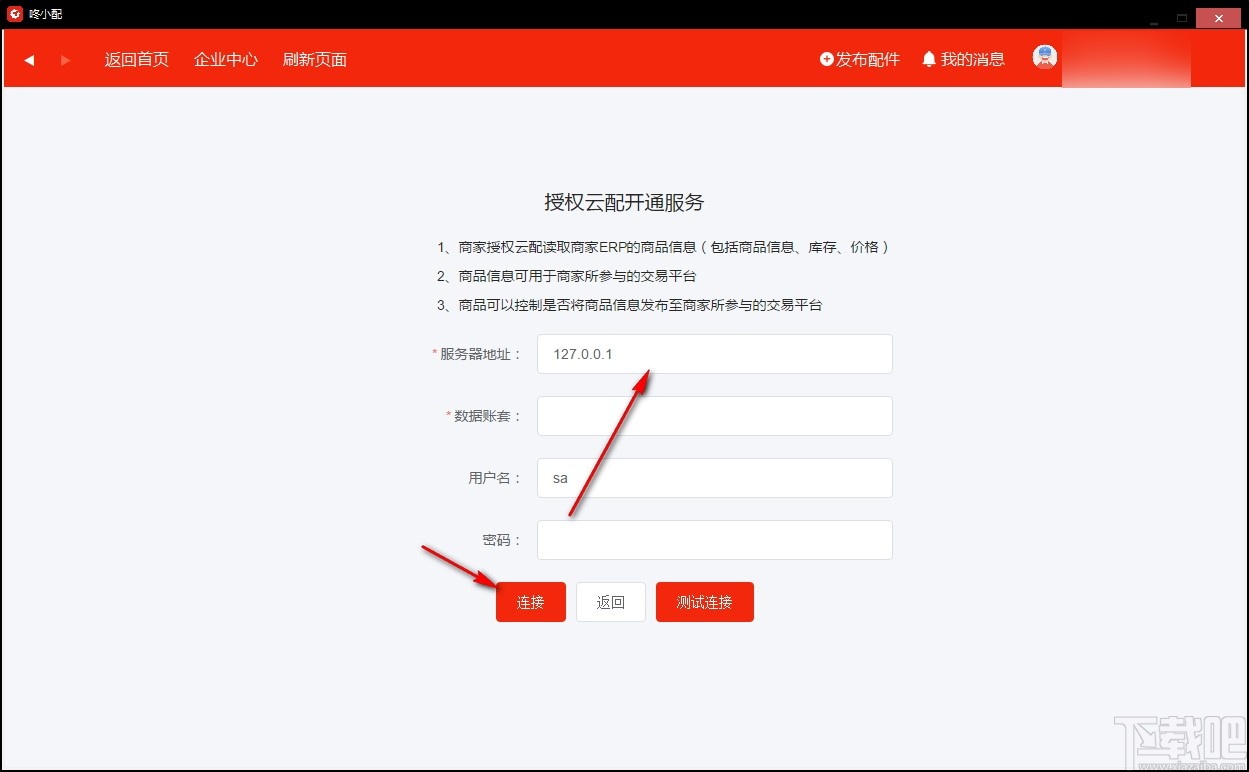
Task: Navigate forward using the right arrow icon
Action: coord(65,59)
